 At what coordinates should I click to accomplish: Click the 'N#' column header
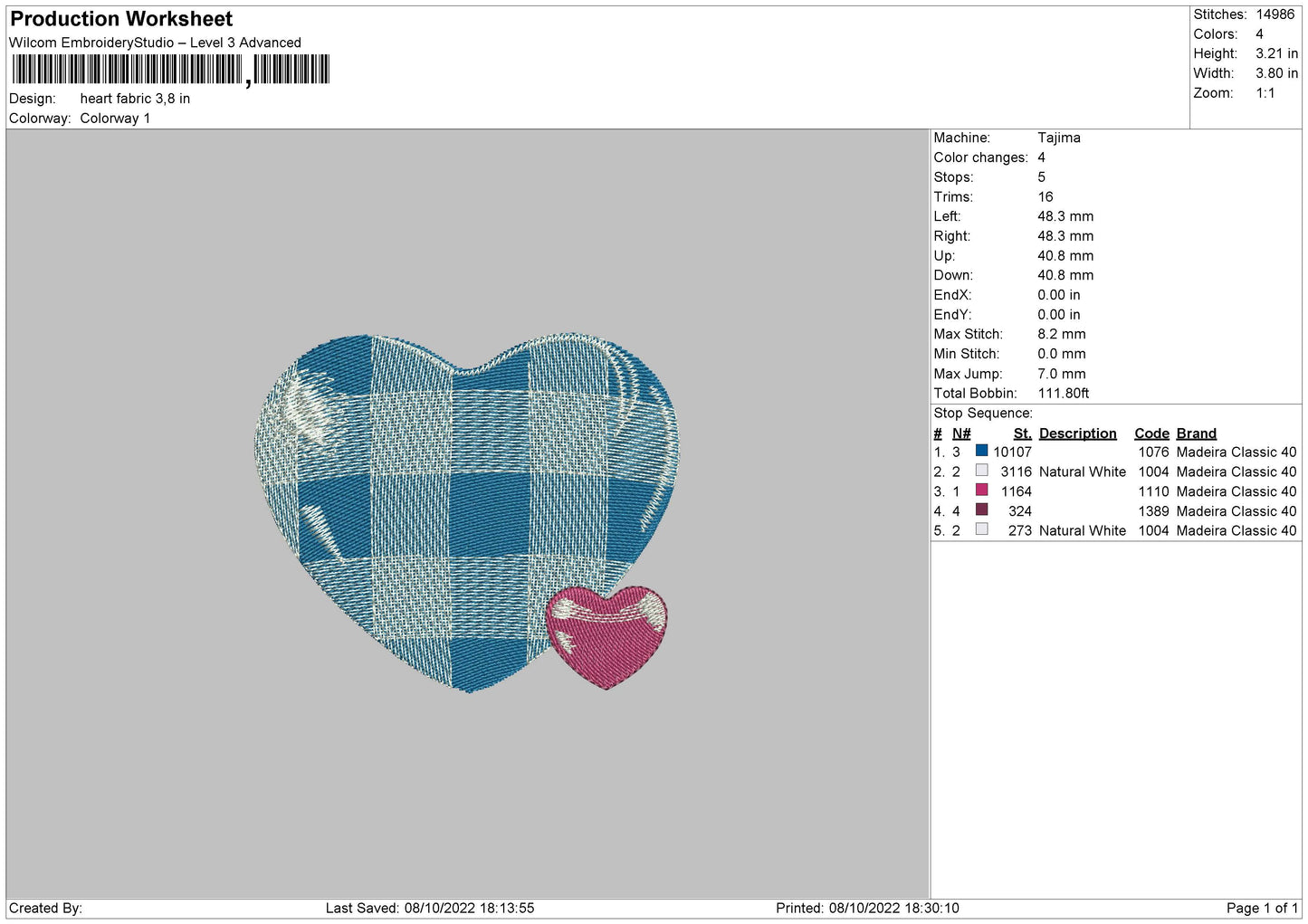pos(961,433)
